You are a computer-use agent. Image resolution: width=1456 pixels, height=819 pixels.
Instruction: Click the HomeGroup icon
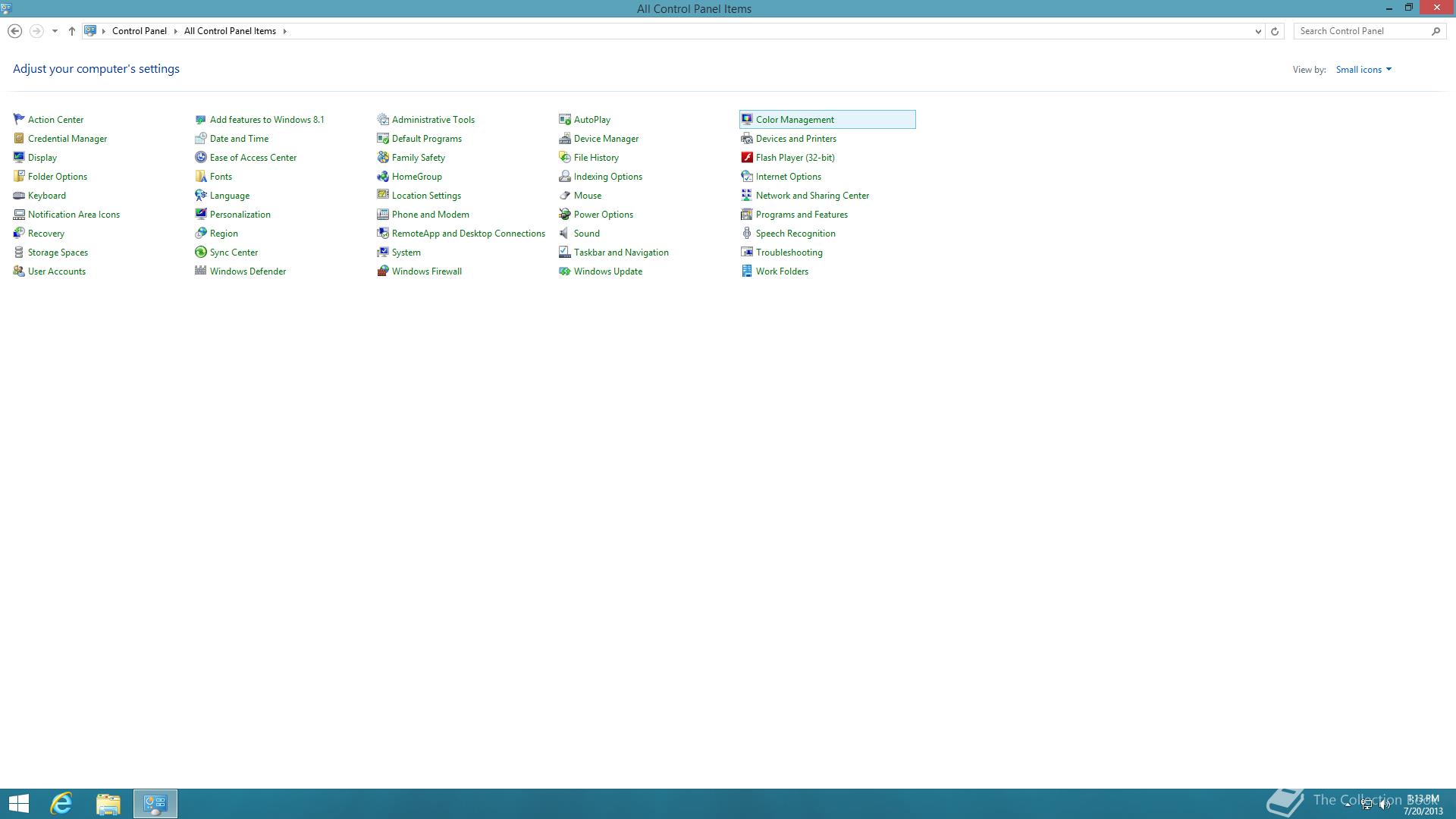tap(383, 176)
